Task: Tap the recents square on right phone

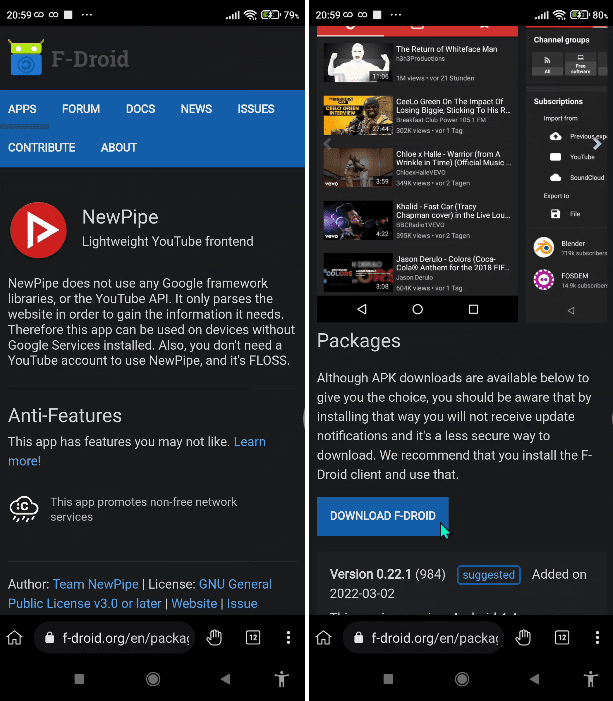Action: (388, 679)
